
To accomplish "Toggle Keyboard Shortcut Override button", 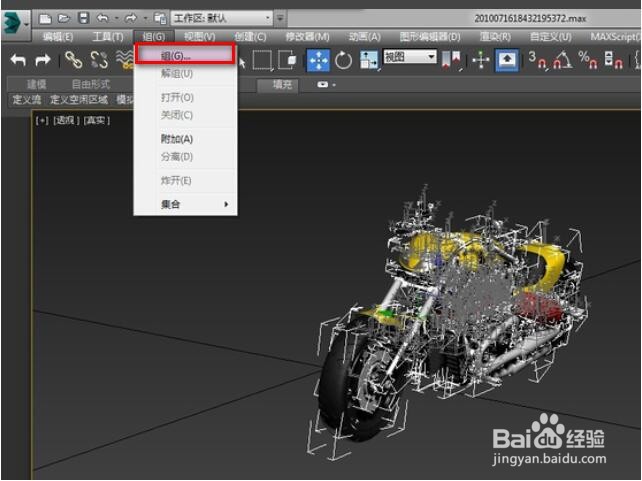I will [507, 60].
